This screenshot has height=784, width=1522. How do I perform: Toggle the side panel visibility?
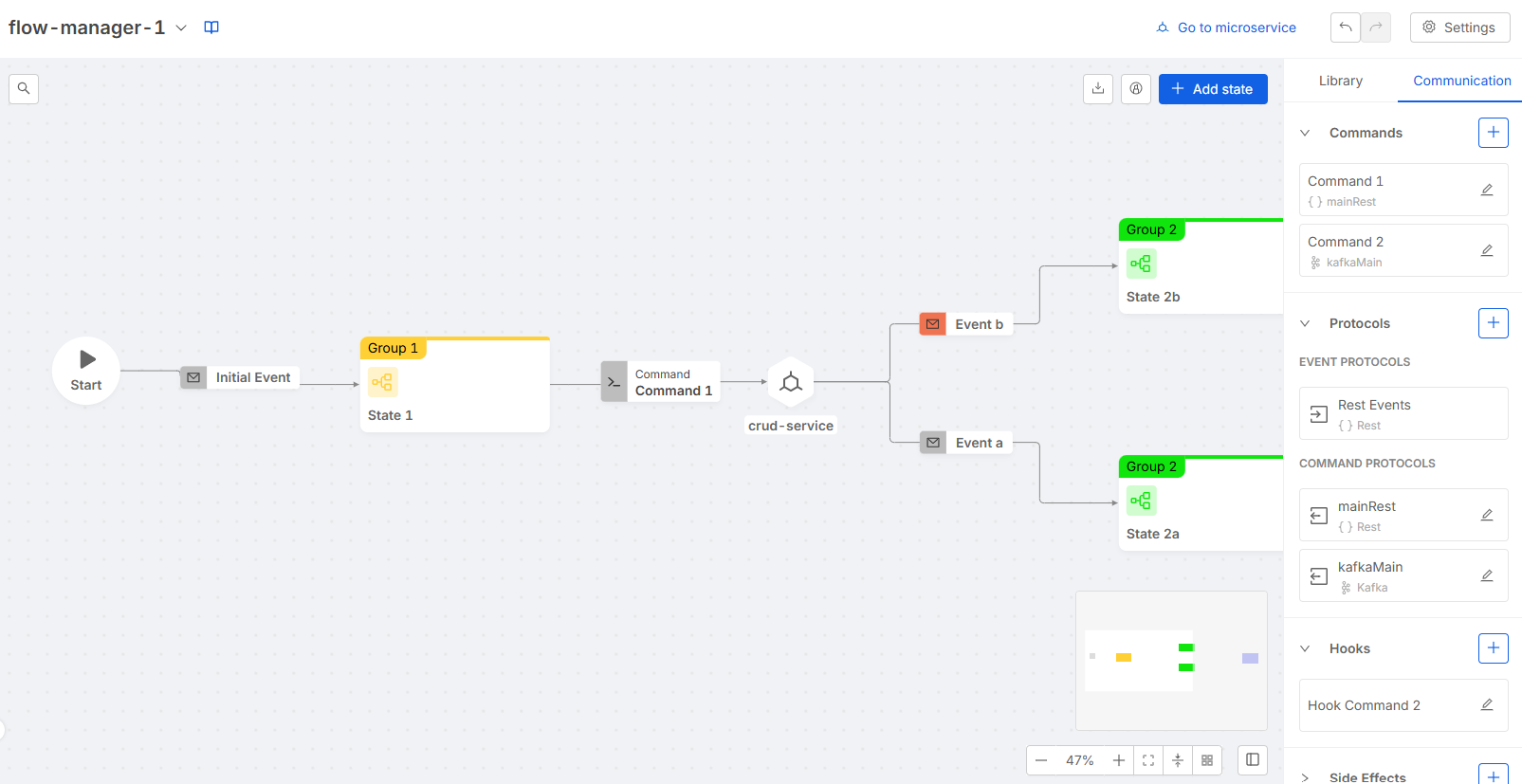[x=1253, y=759]
